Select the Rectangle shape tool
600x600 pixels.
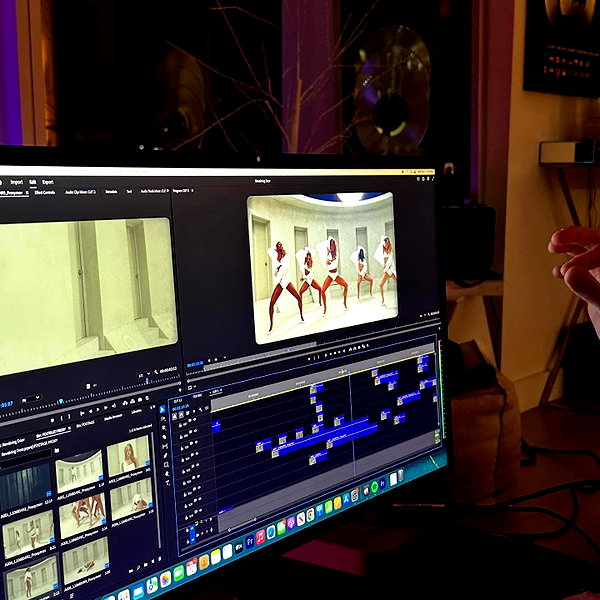(x=166, y=465)
